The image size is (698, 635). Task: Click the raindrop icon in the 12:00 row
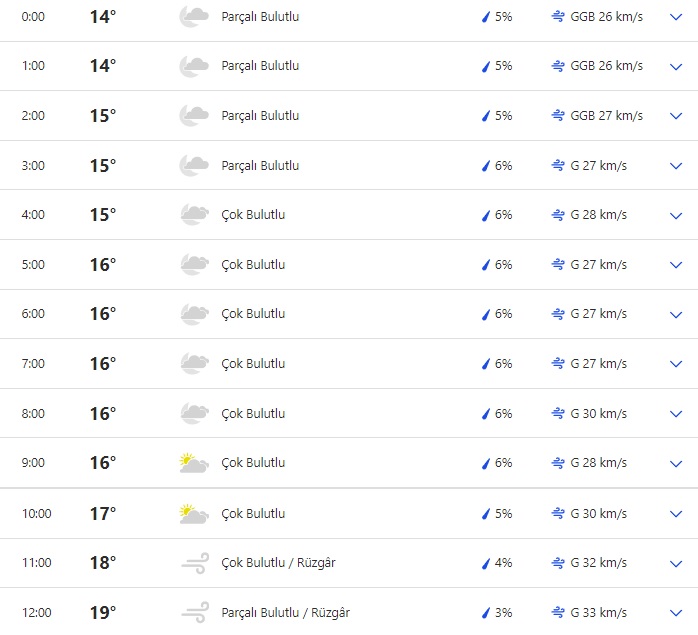click(x=486, y=613)
